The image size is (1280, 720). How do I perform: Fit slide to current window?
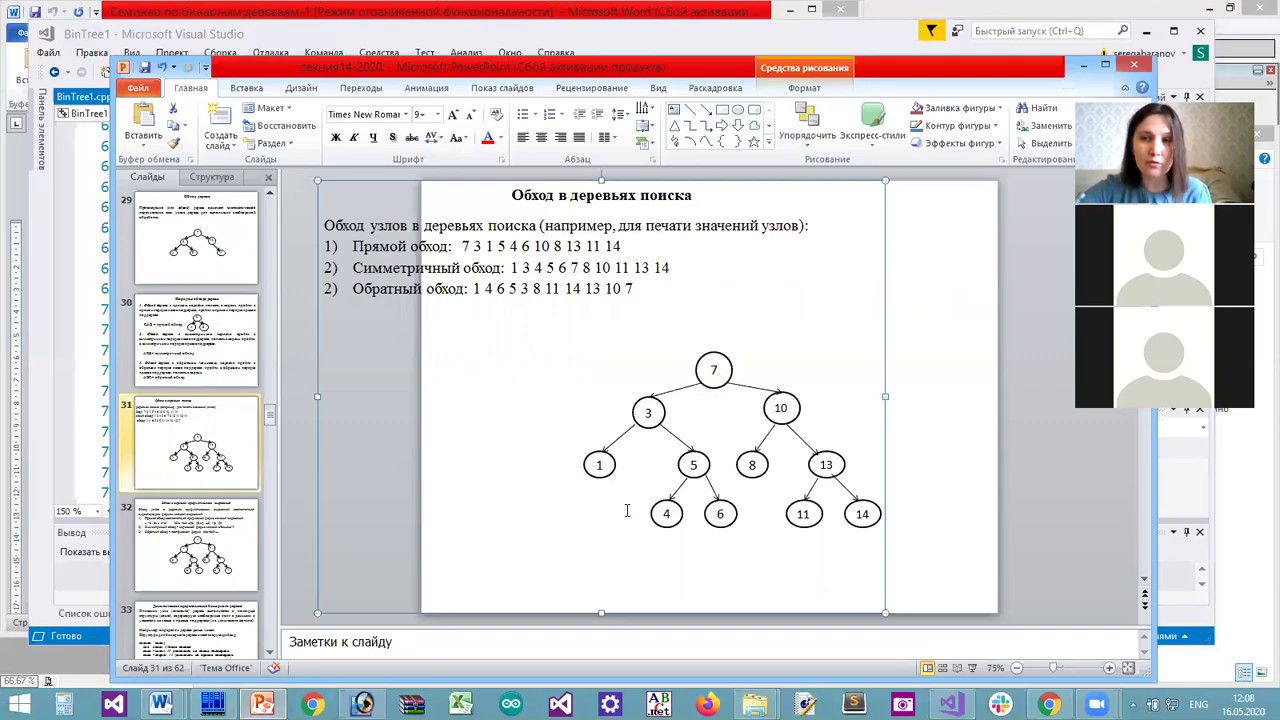1129,668
